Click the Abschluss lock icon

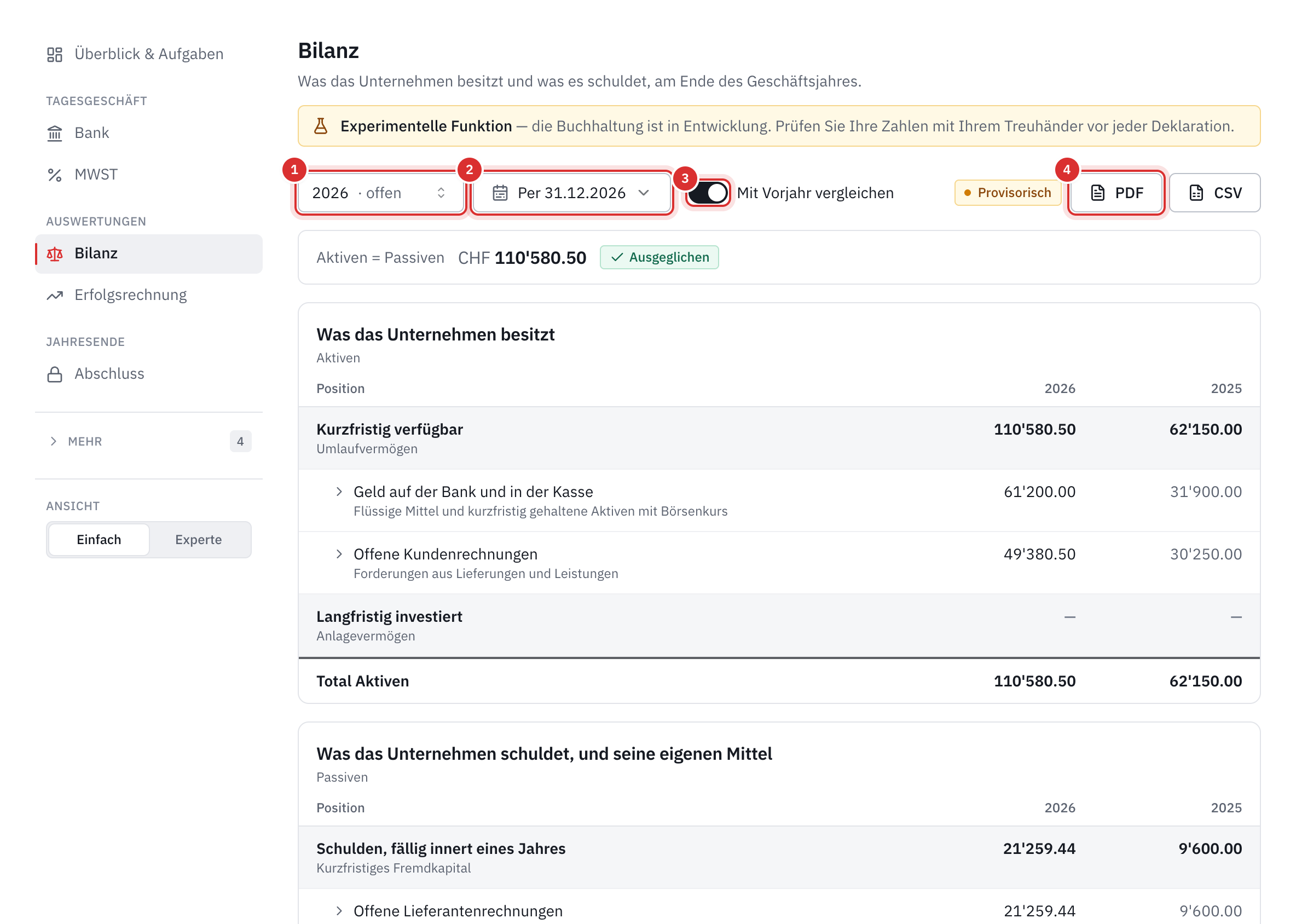coord(55,374)
